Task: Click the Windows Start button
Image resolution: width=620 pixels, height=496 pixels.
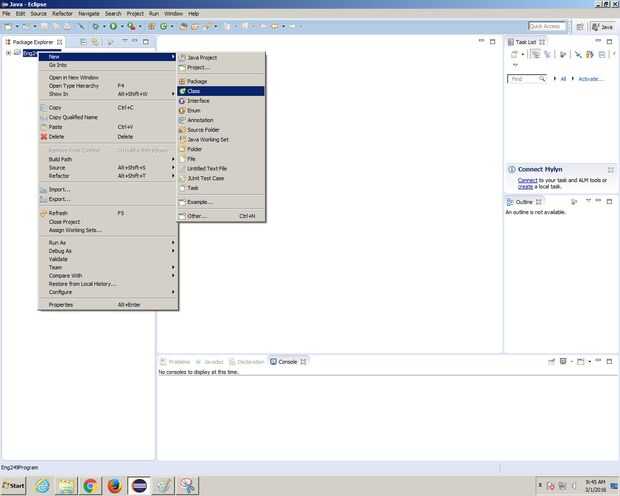Action: coord(13,485)
